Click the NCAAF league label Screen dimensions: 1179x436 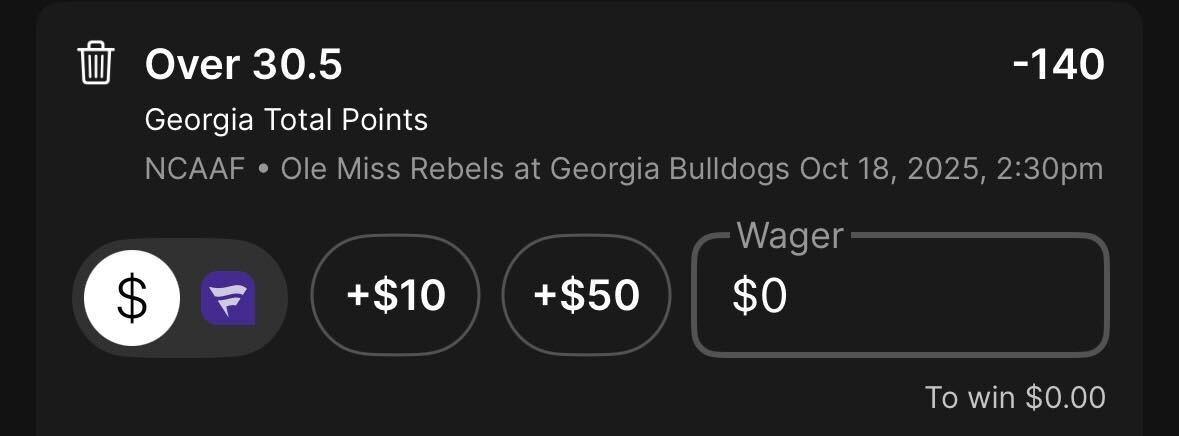[x=194, y=169]
